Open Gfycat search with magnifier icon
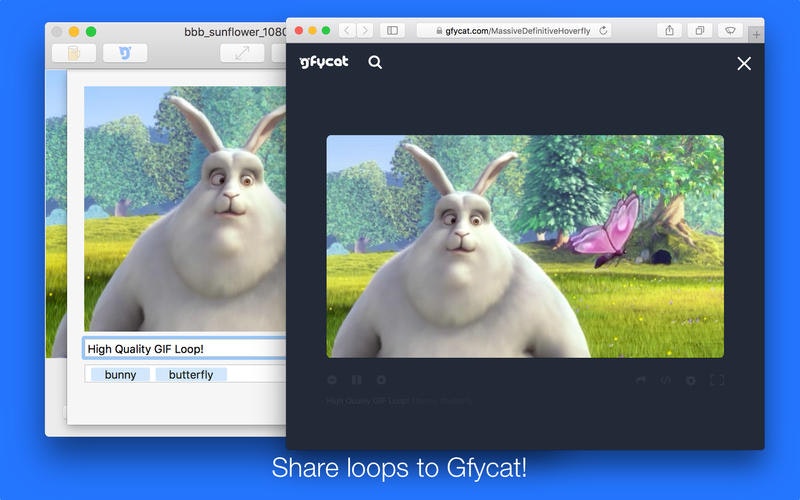The image size is (800, 500). 375,62
